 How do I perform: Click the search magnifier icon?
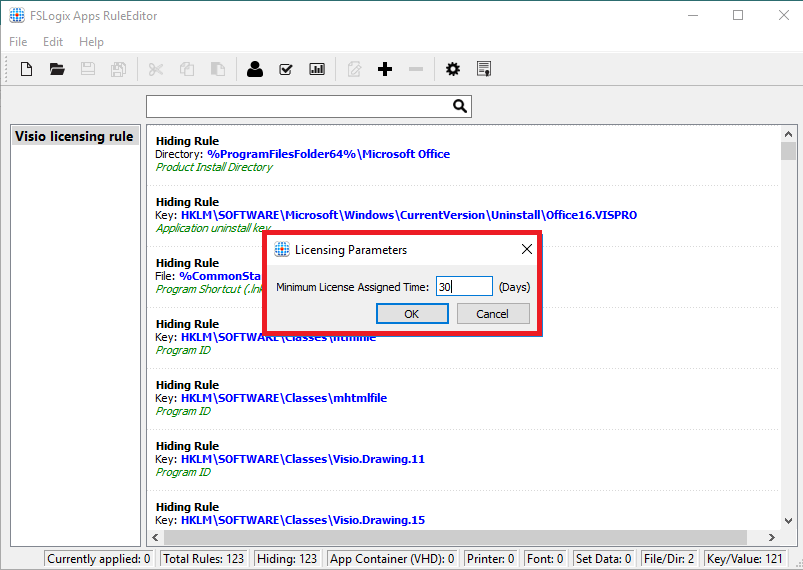[460, 106]
